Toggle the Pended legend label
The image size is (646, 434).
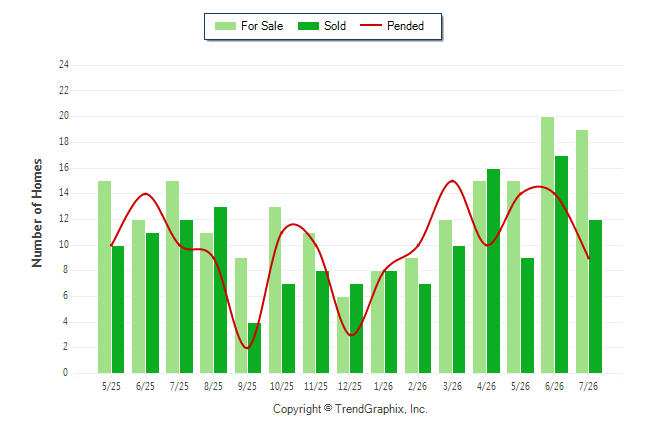(405, 26)
